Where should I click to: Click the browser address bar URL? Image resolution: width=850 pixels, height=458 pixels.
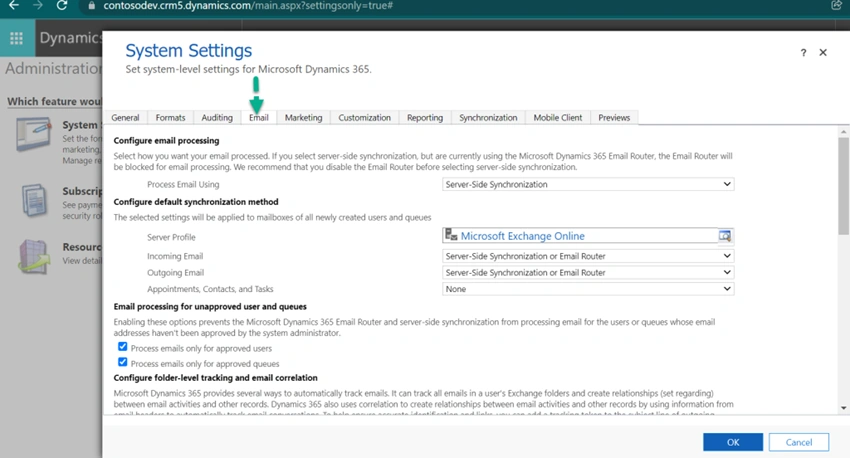click(248, 6)
